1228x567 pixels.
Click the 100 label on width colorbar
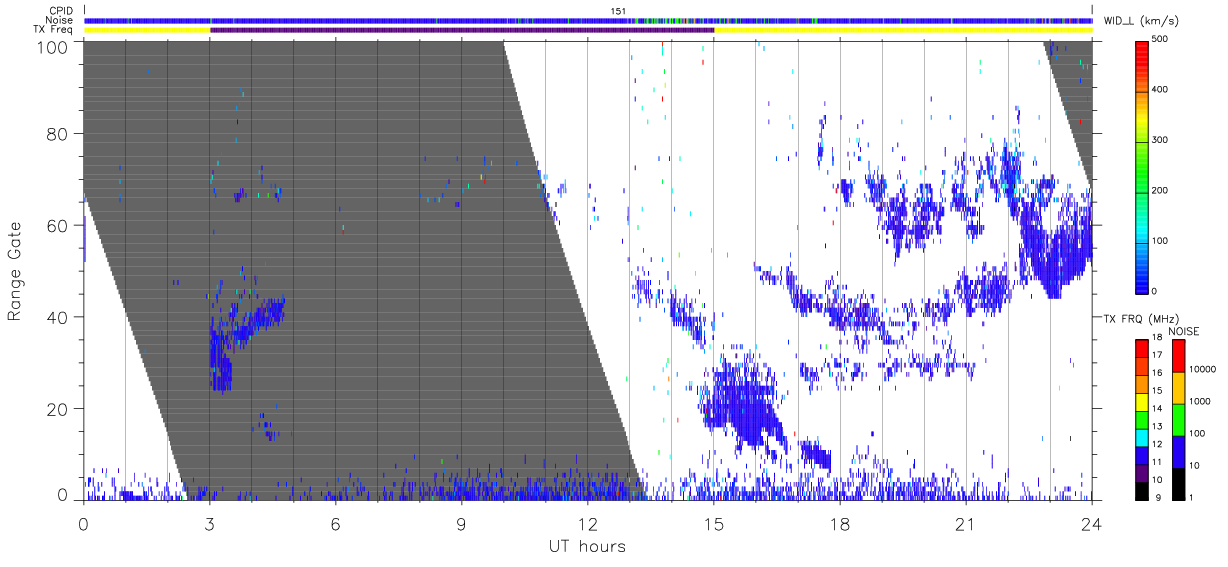pos(1160,240)
